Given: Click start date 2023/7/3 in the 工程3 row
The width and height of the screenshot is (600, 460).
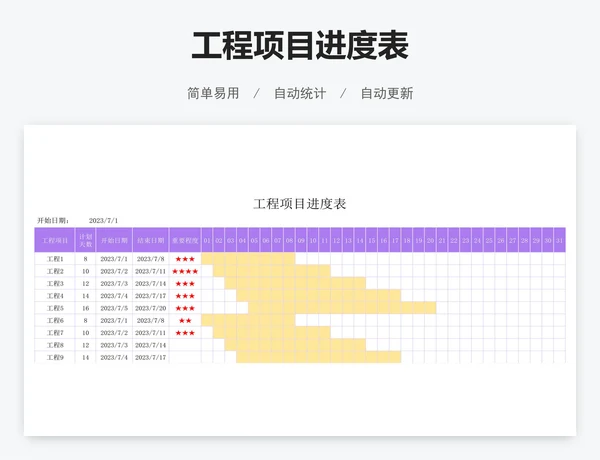Looking at the screenshot, I should coord(114,283).
